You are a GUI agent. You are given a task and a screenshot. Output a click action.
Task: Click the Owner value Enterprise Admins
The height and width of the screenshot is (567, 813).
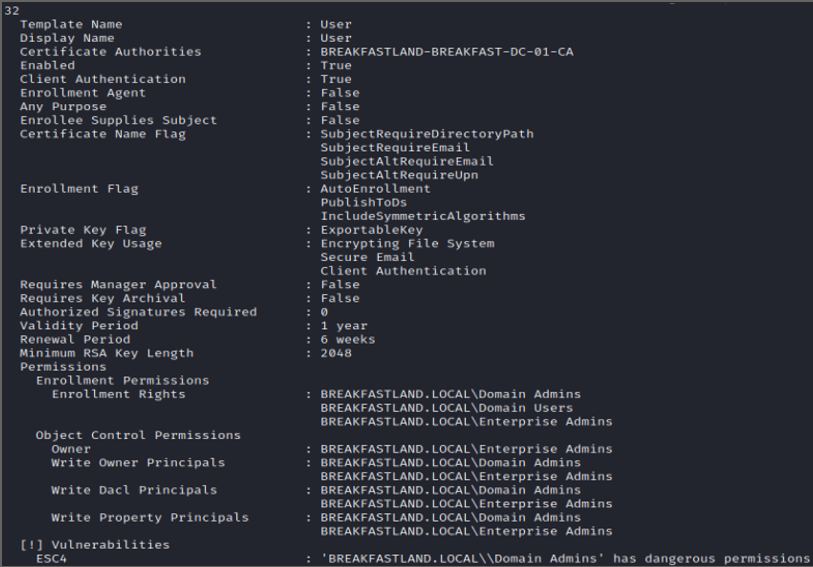(x=466, y=449)
